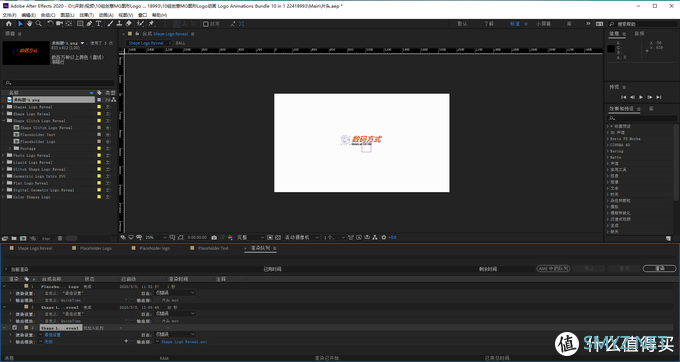Add output module with plus icon on item 3
This screenshot has height=362, width=680.
[x=126, y=341]
